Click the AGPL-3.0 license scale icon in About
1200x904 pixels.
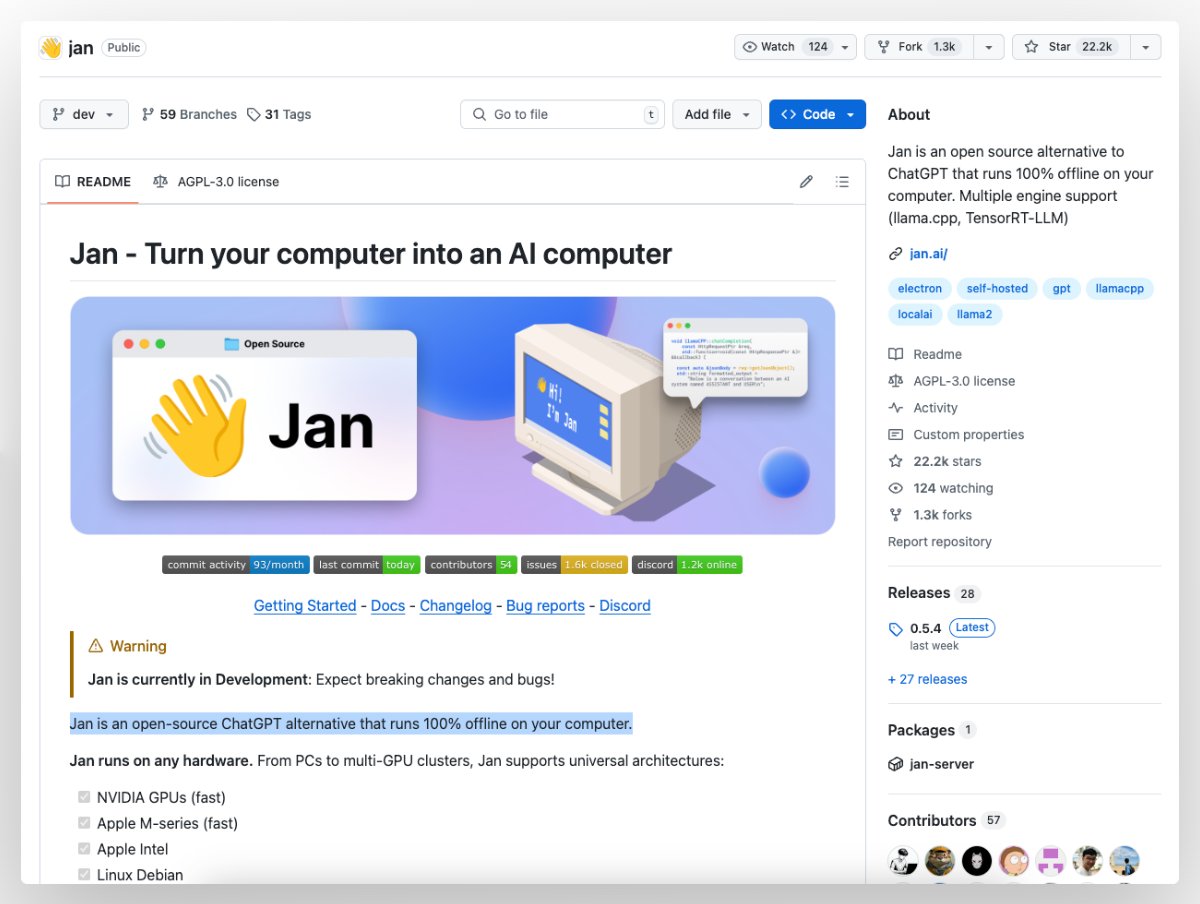(896, 381)
